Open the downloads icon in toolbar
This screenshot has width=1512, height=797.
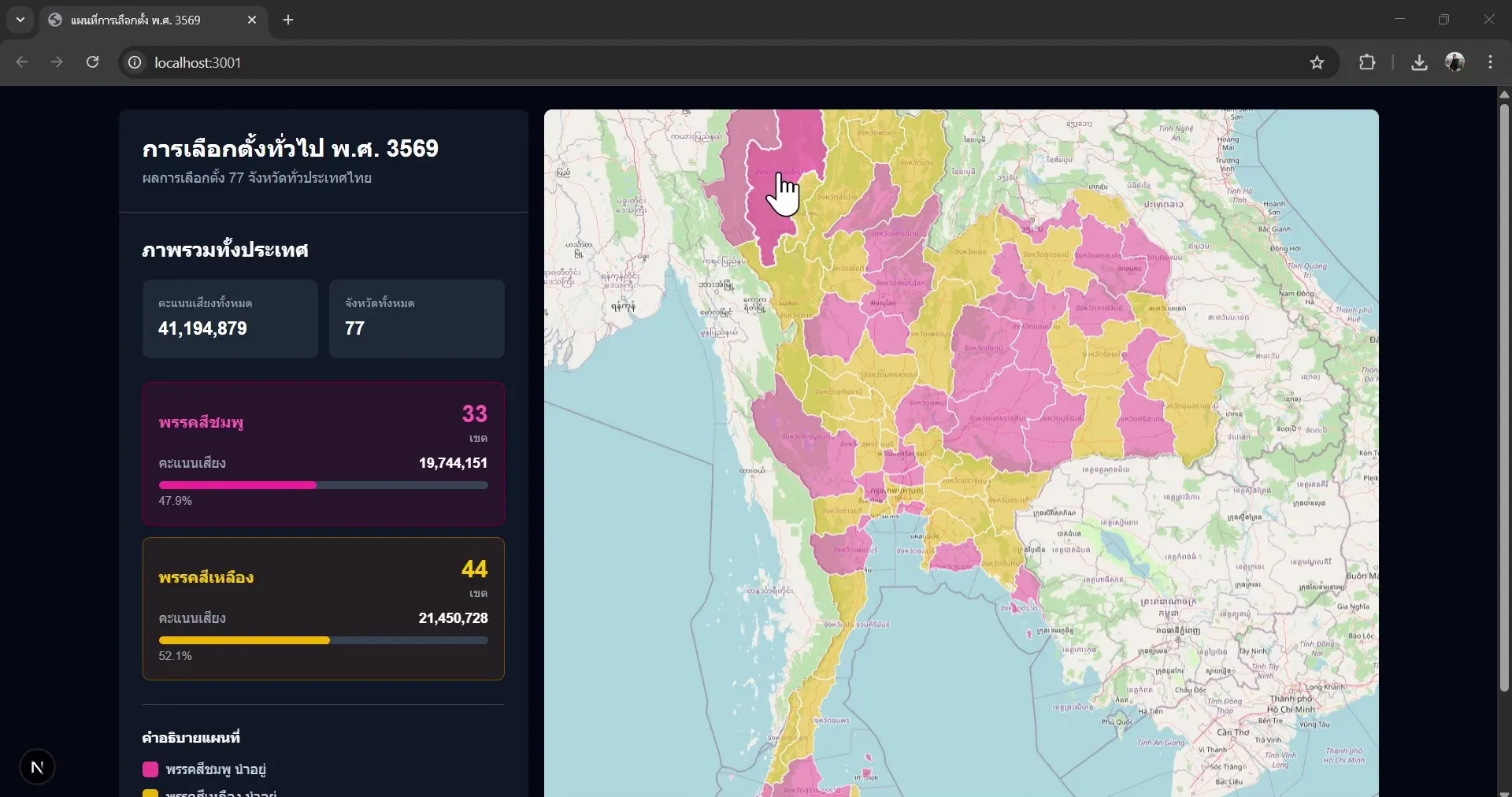pyautogui.click(x=1419, y=62)
